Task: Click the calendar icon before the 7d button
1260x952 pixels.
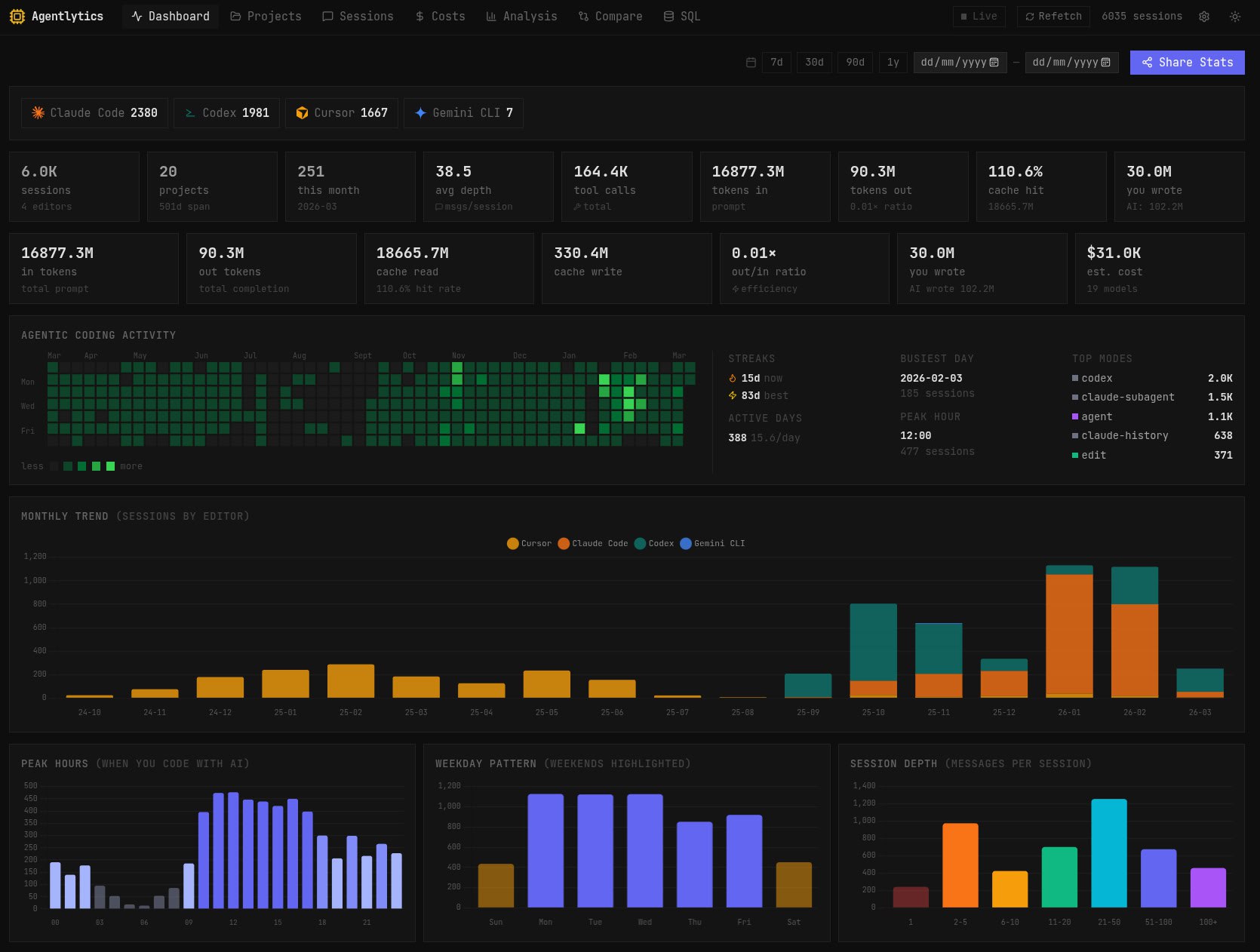Action: [x=751, y=63]
